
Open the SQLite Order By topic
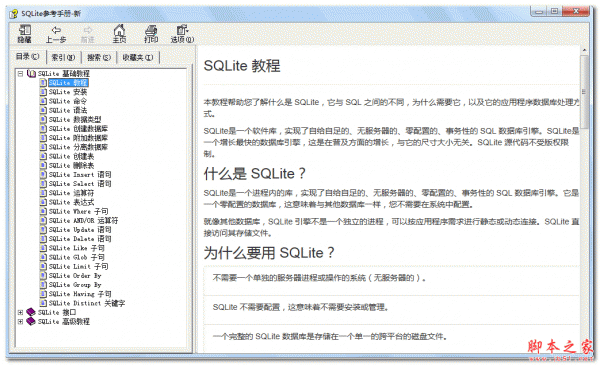point(75,275)
